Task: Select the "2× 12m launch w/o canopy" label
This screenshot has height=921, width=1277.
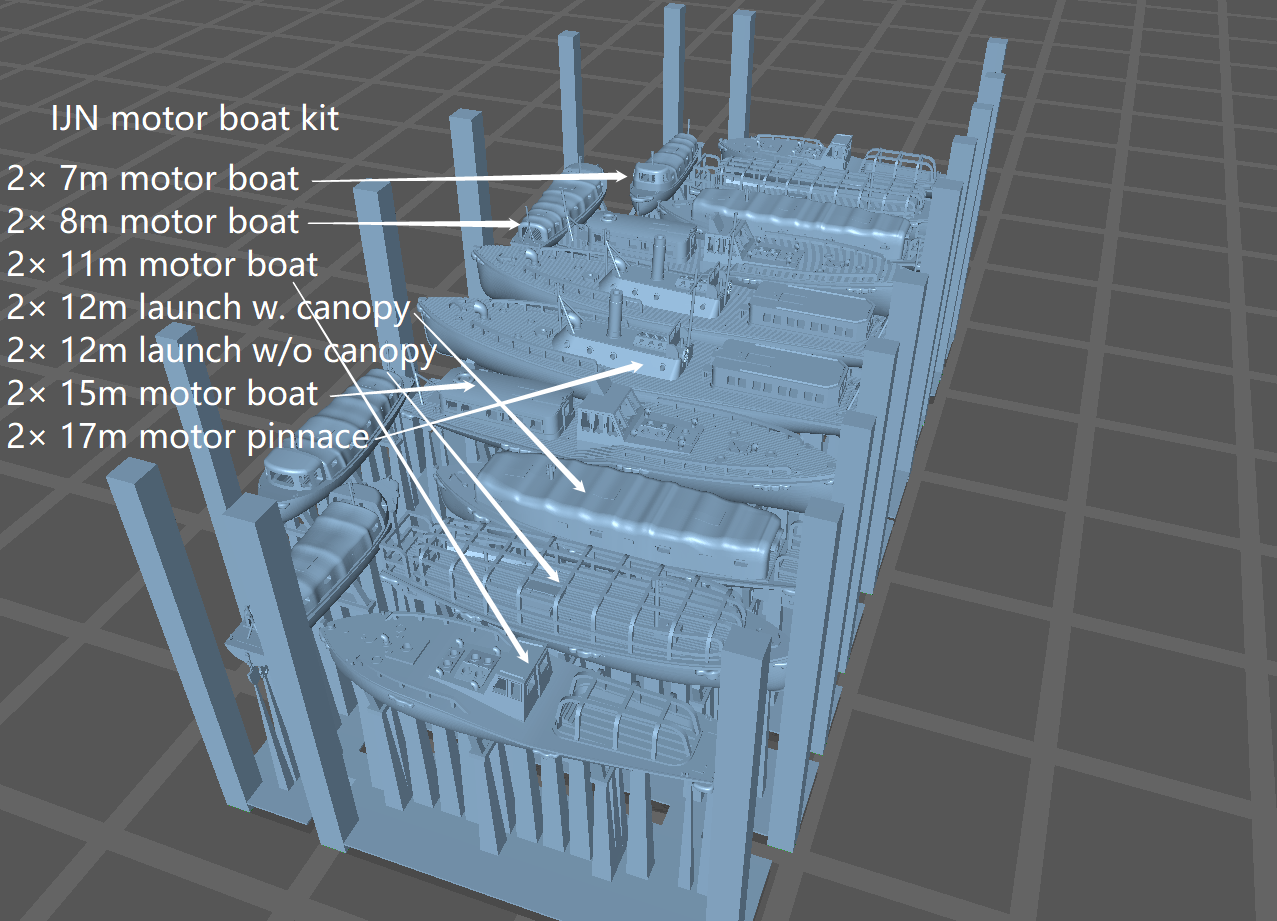Action: pyautogui.click(x=221, y=351)
